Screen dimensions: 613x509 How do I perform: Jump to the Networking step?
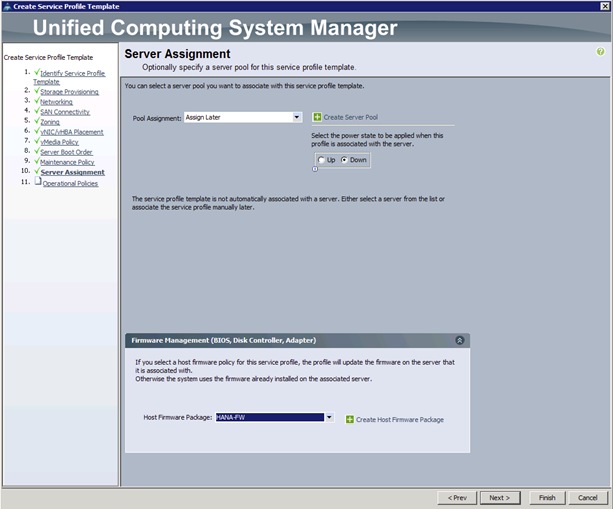56,102
